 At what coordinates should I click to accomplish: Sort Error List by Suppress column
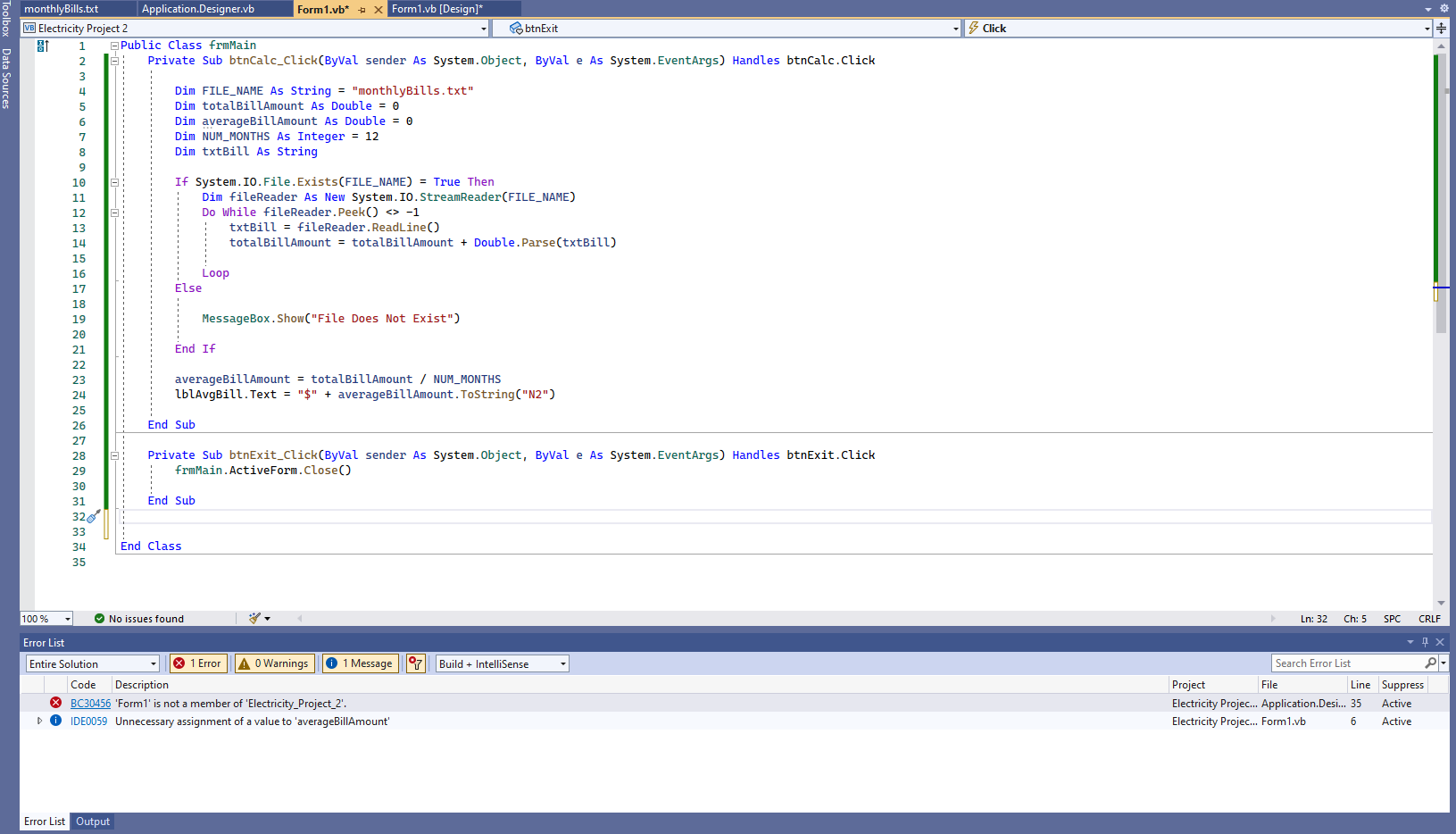click(1402, 685)
